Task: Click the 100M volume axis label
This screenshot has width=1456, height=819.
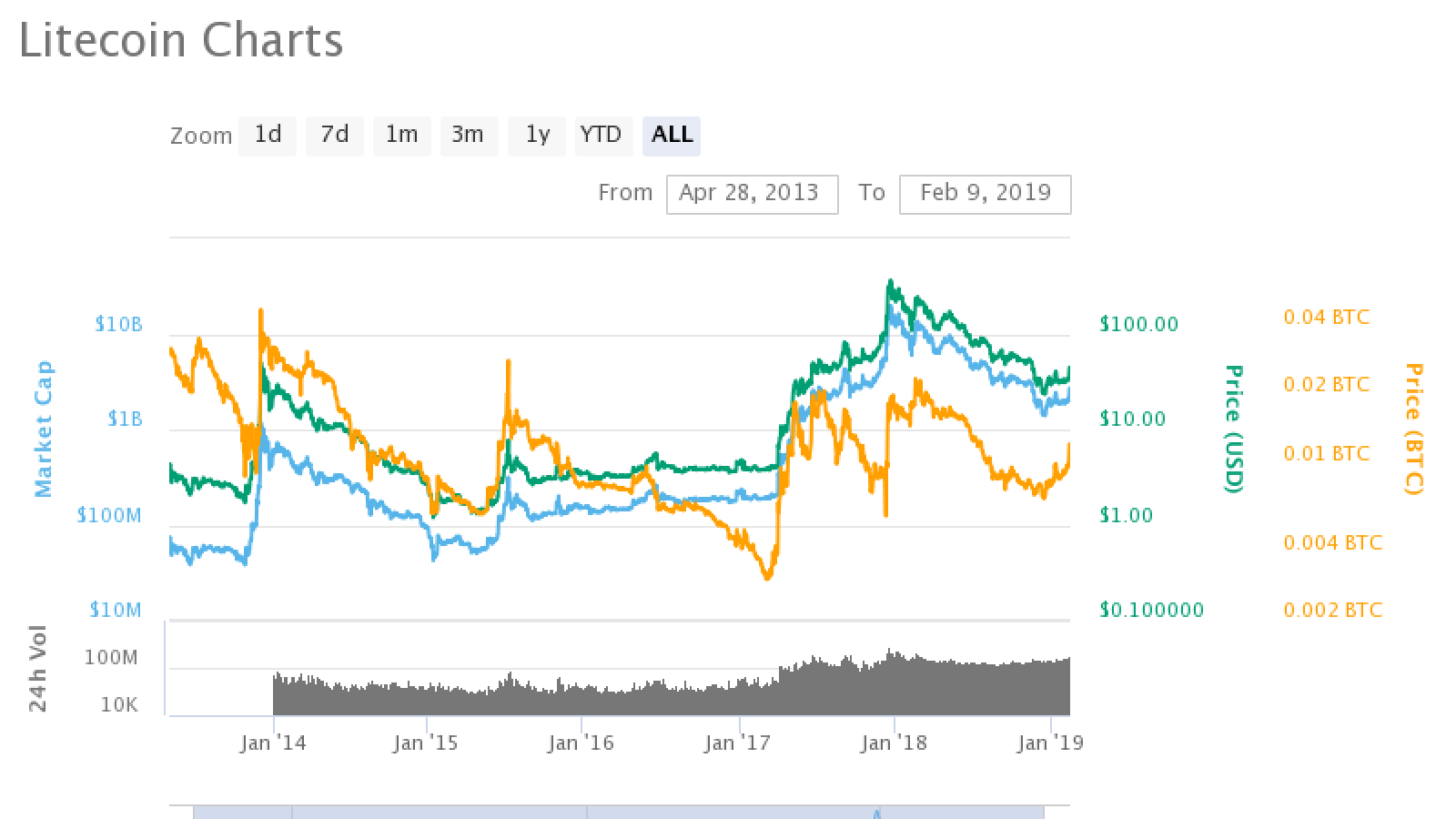Action: [x=111, y=657]
